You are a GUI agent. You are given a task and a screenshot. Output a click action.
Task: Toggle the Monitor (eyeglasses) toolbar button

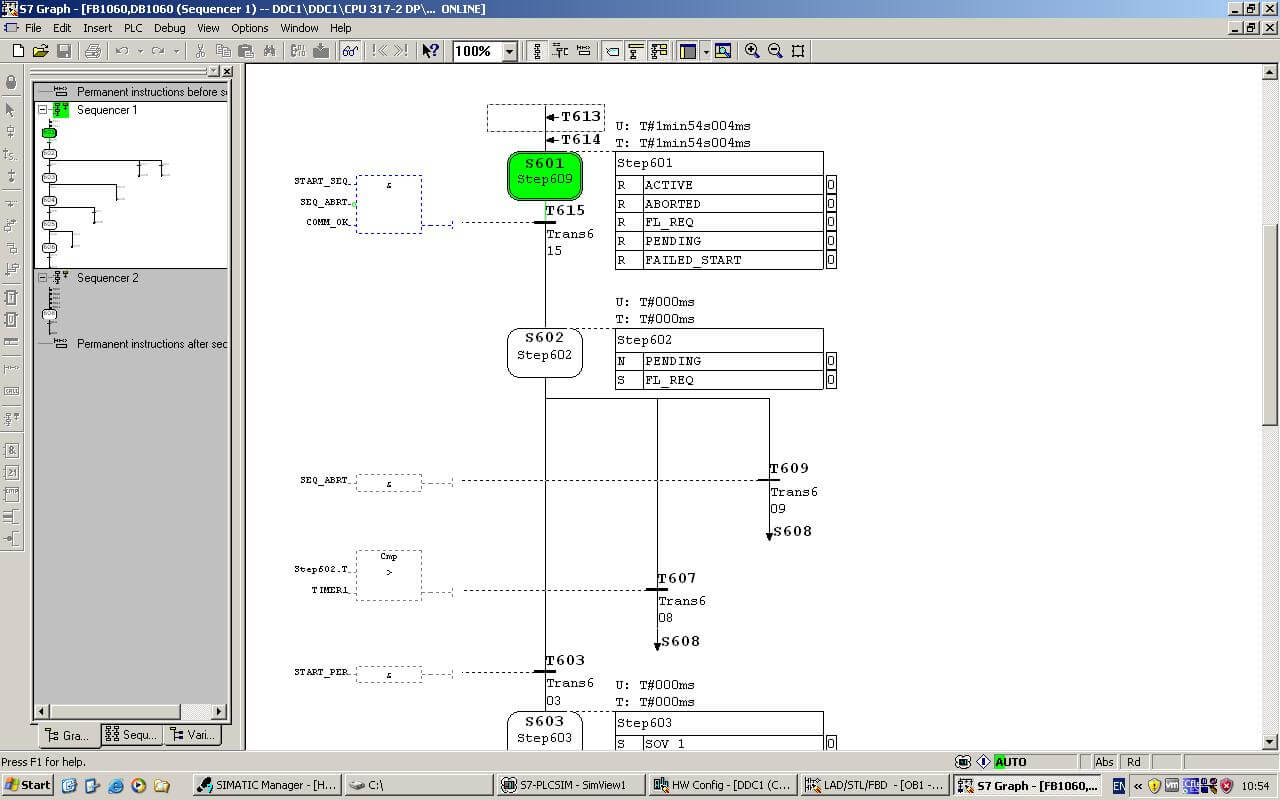350,51
